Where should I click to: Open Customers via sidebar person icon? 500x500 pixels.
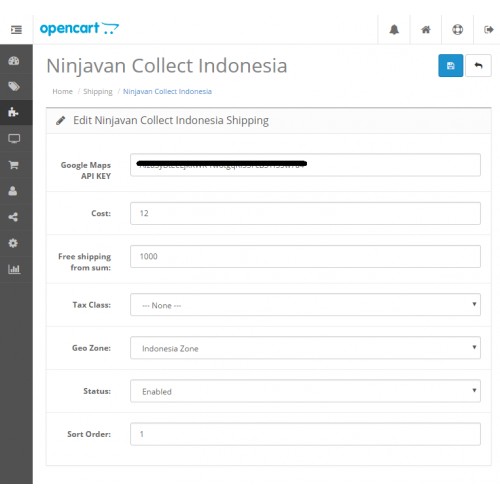click(13, 191)
